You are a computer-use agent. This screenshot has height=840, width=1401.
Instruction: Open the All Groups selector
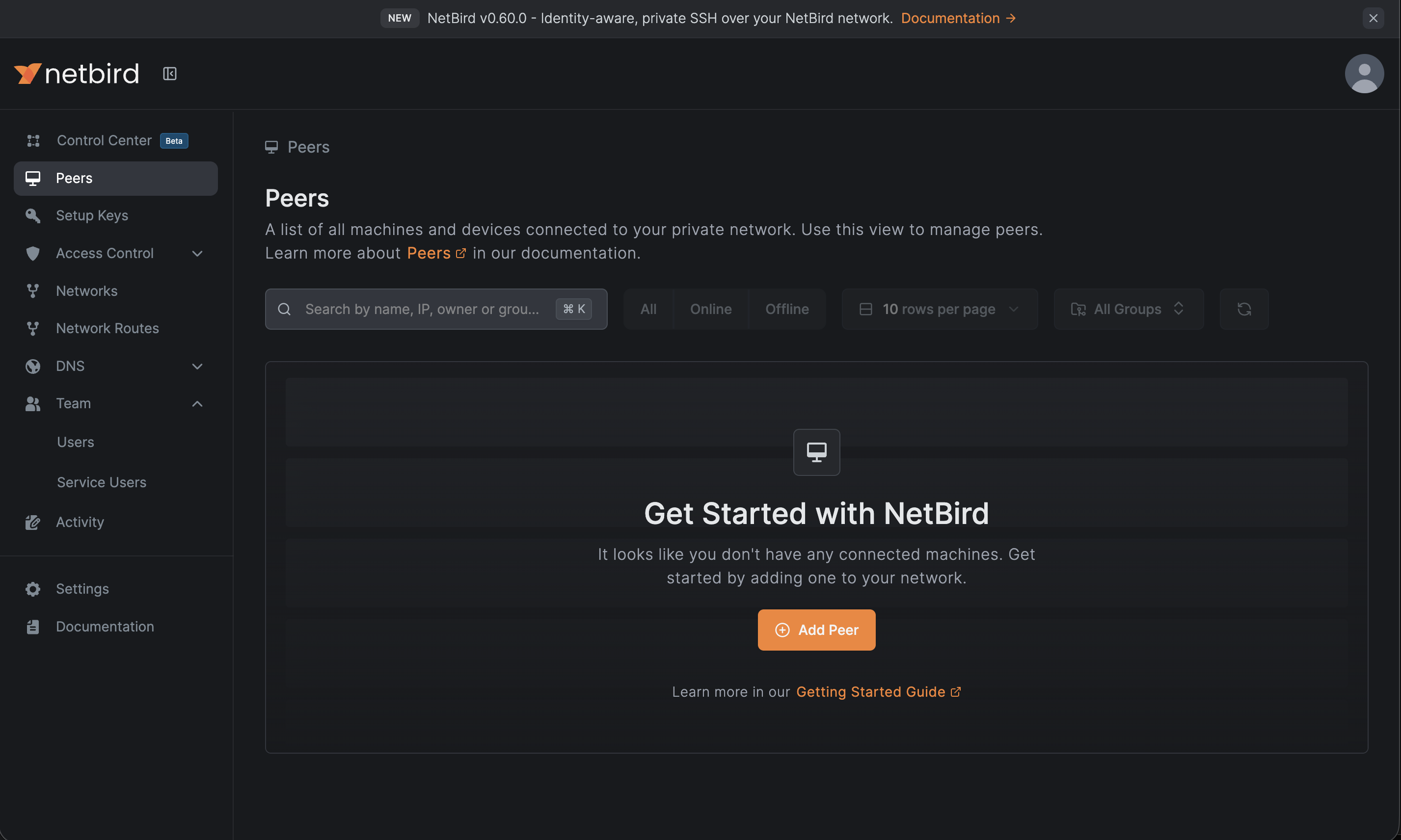click(x=1128, y=309)
